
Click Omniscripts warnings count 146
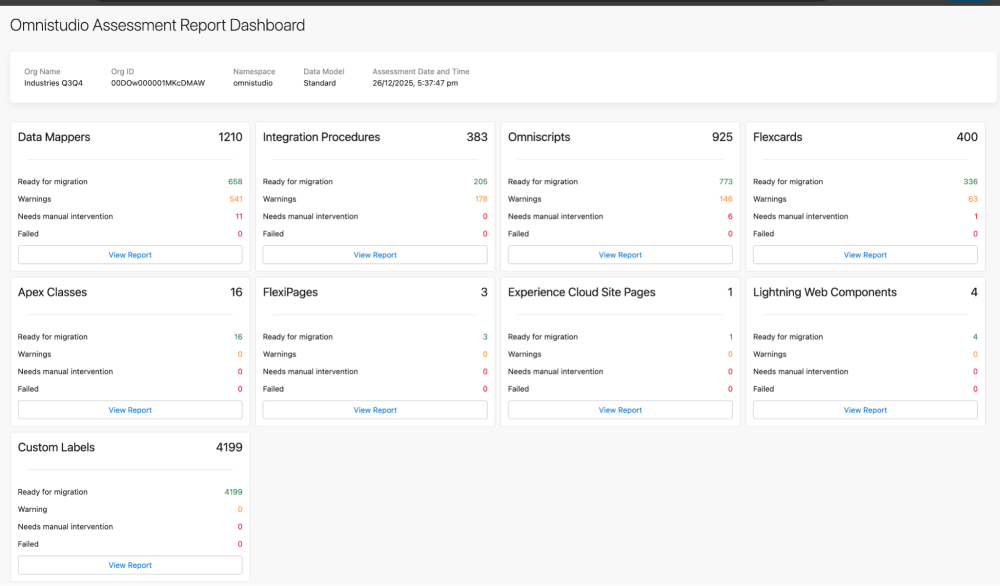pos(726,199)
